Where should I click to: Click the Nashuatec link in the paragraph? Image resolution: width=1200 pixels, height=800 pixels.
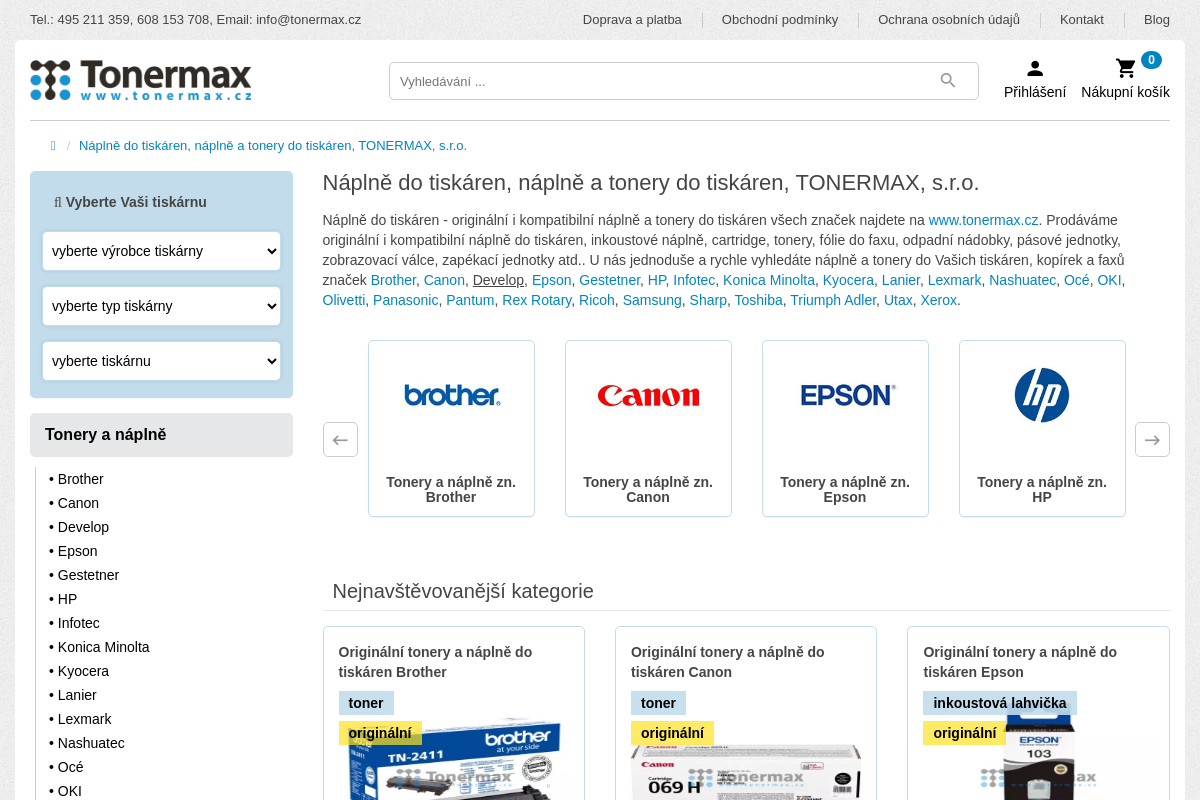coord(1023,280)
